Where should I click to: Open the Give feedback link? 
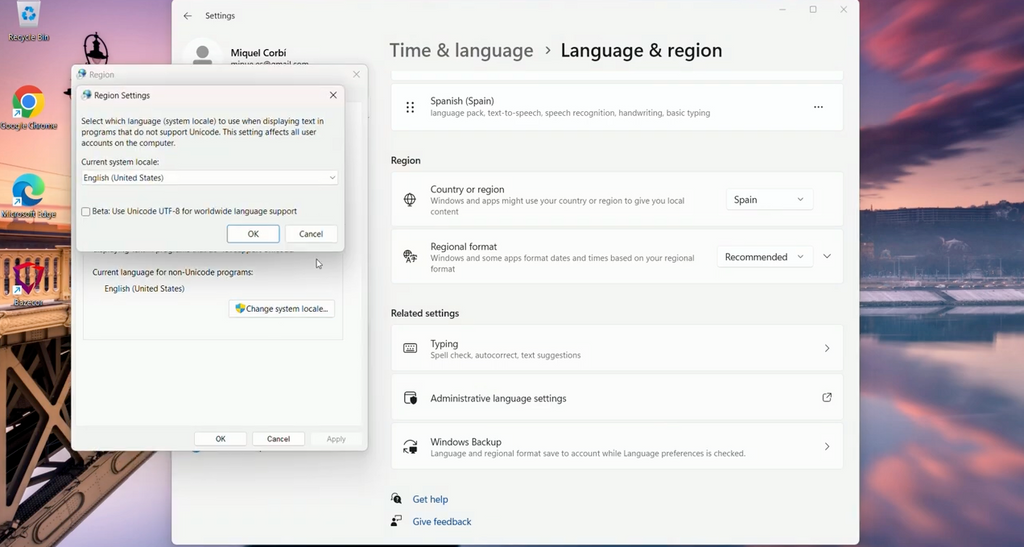click(x=441, y=521)
